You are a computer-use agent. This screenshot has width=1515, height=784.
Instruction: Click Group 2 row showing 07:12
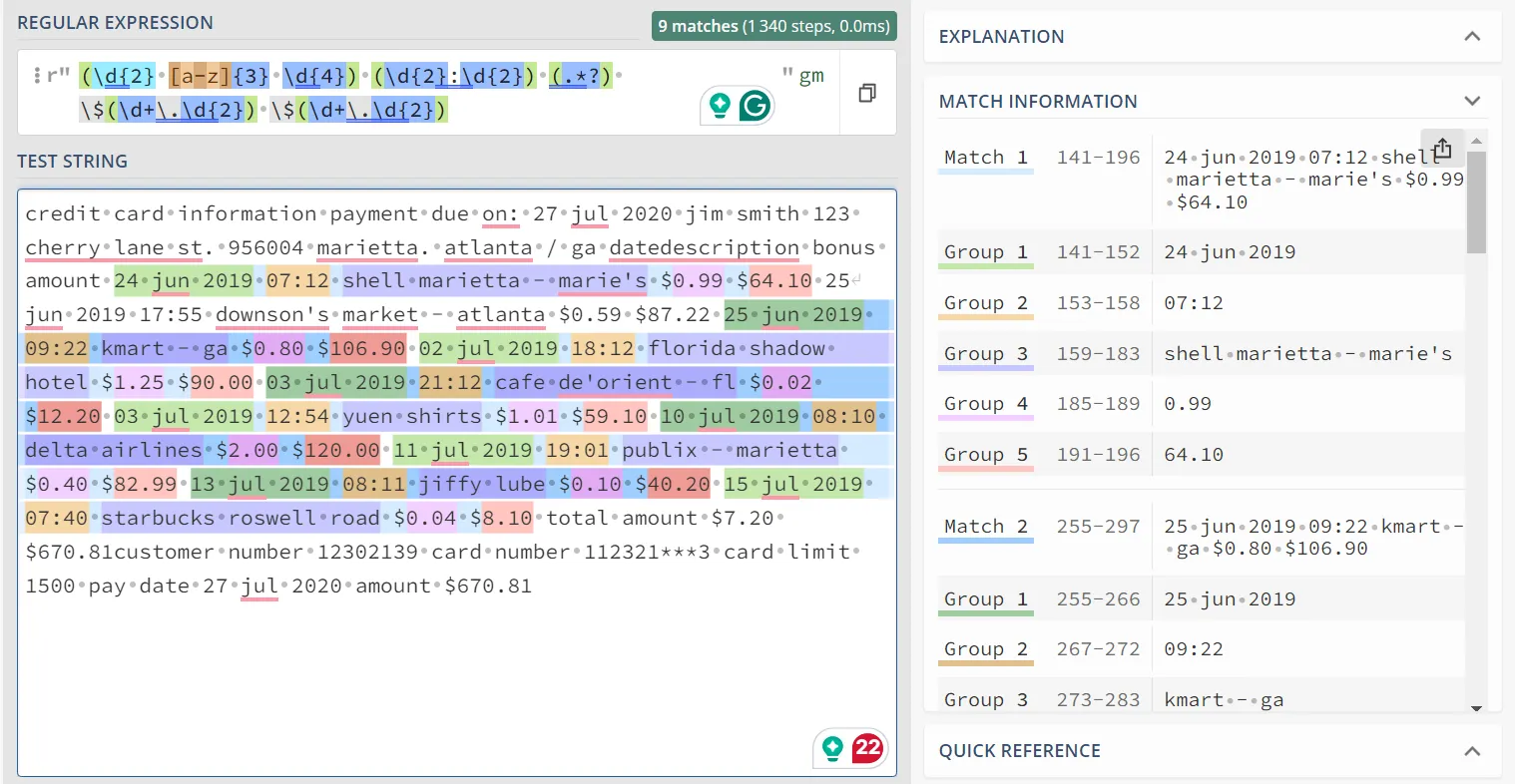1201,303
